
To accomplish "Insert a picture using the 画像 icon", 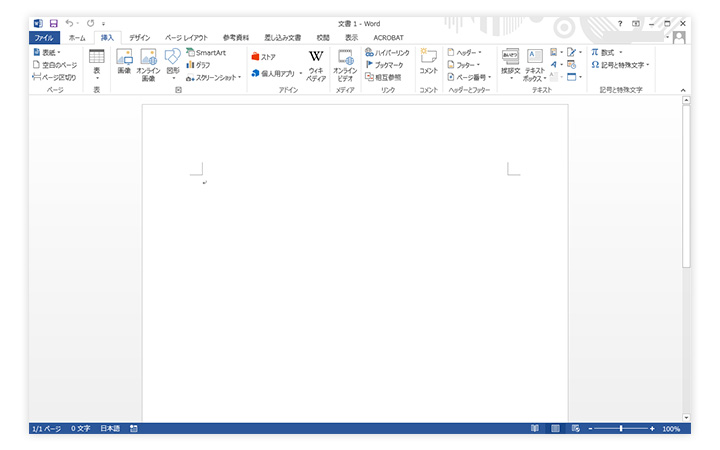I will coord(124,62).
